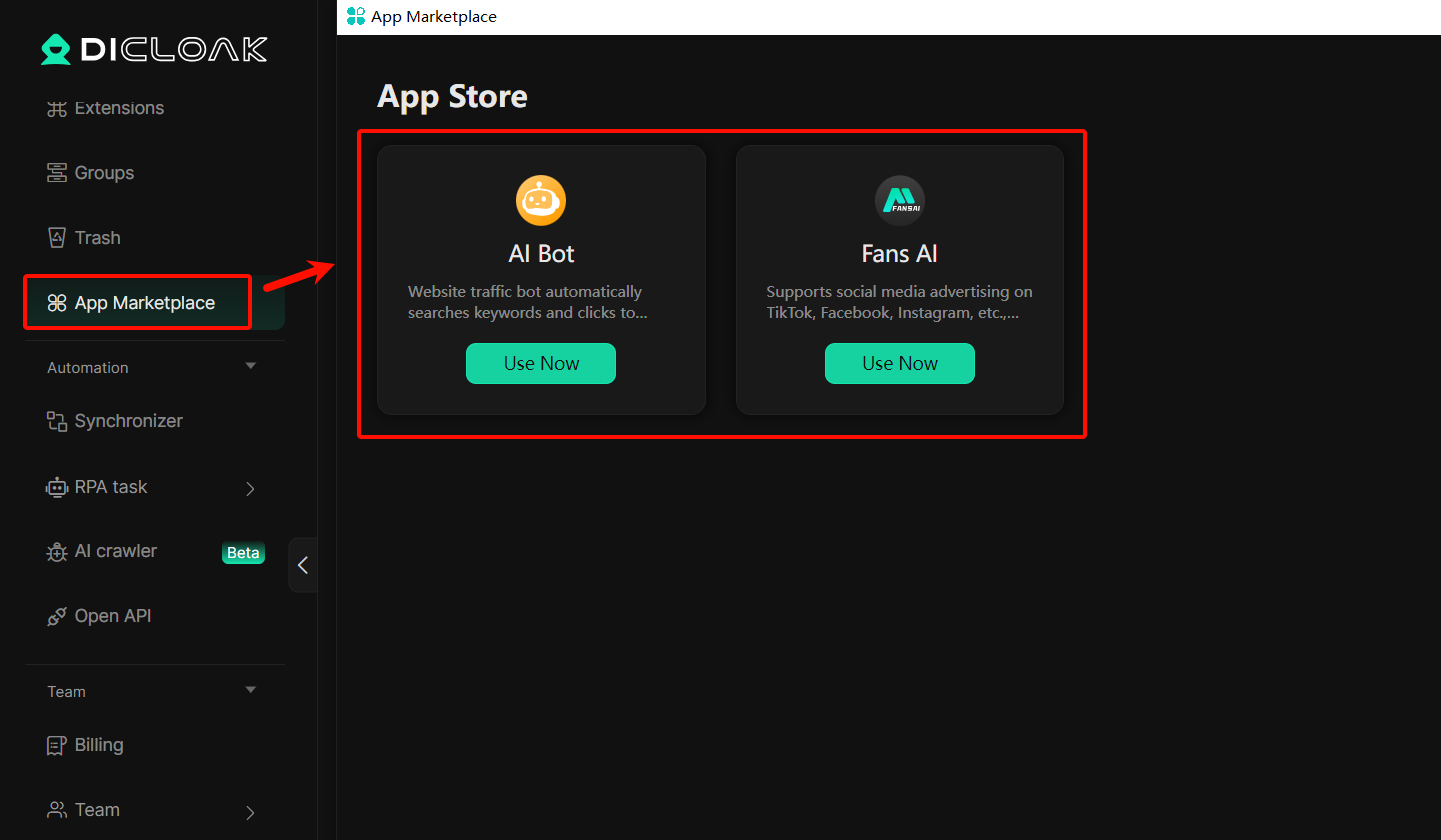Click the Billing receipt icon
Viewport: 1441px width, 840px height.
pos(57,745)
